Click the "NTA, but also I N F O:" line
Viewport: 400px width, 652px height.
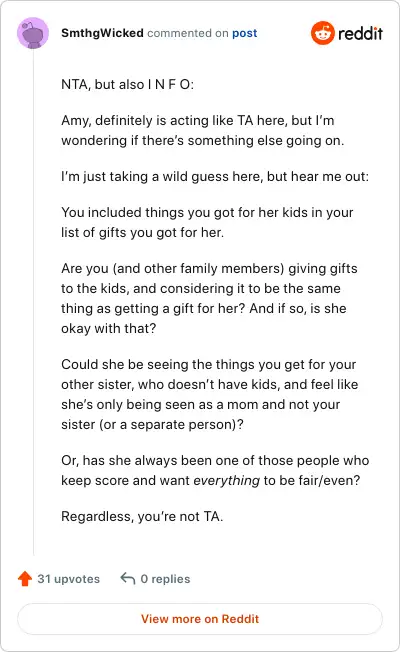pyautogui.click(x=128, y=84)
